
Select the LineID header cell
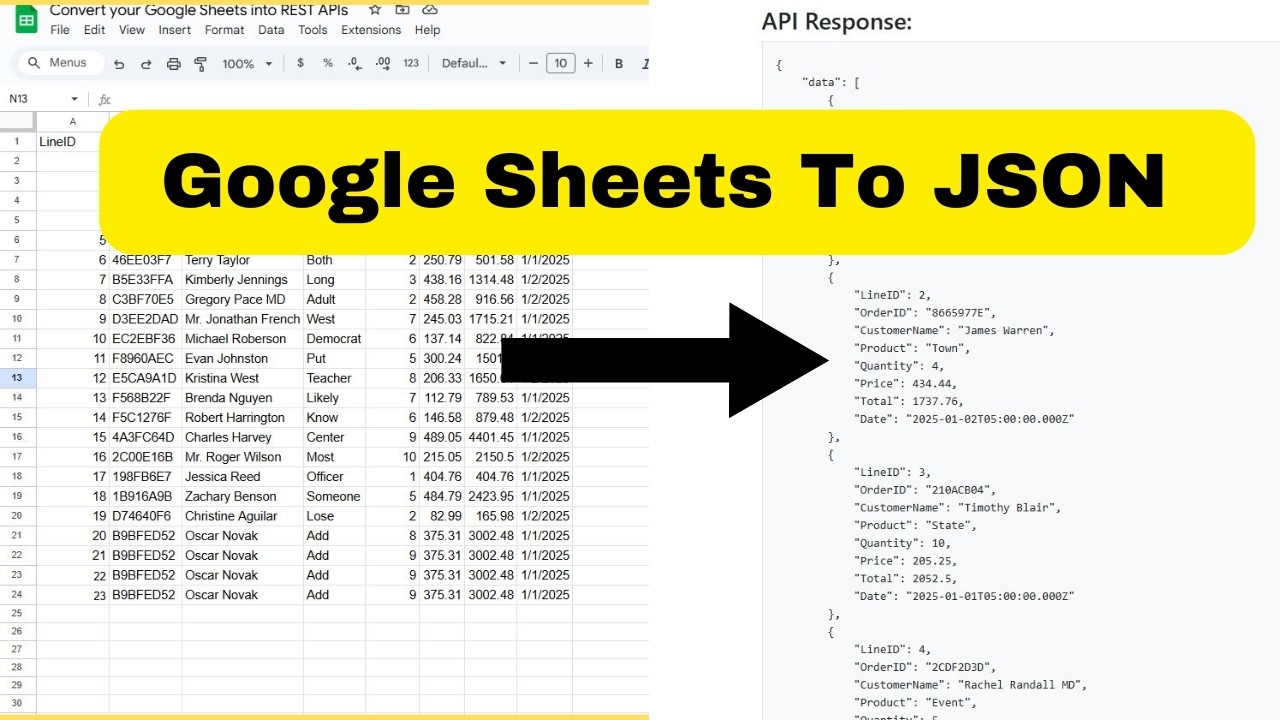click(x=73, y=141)
